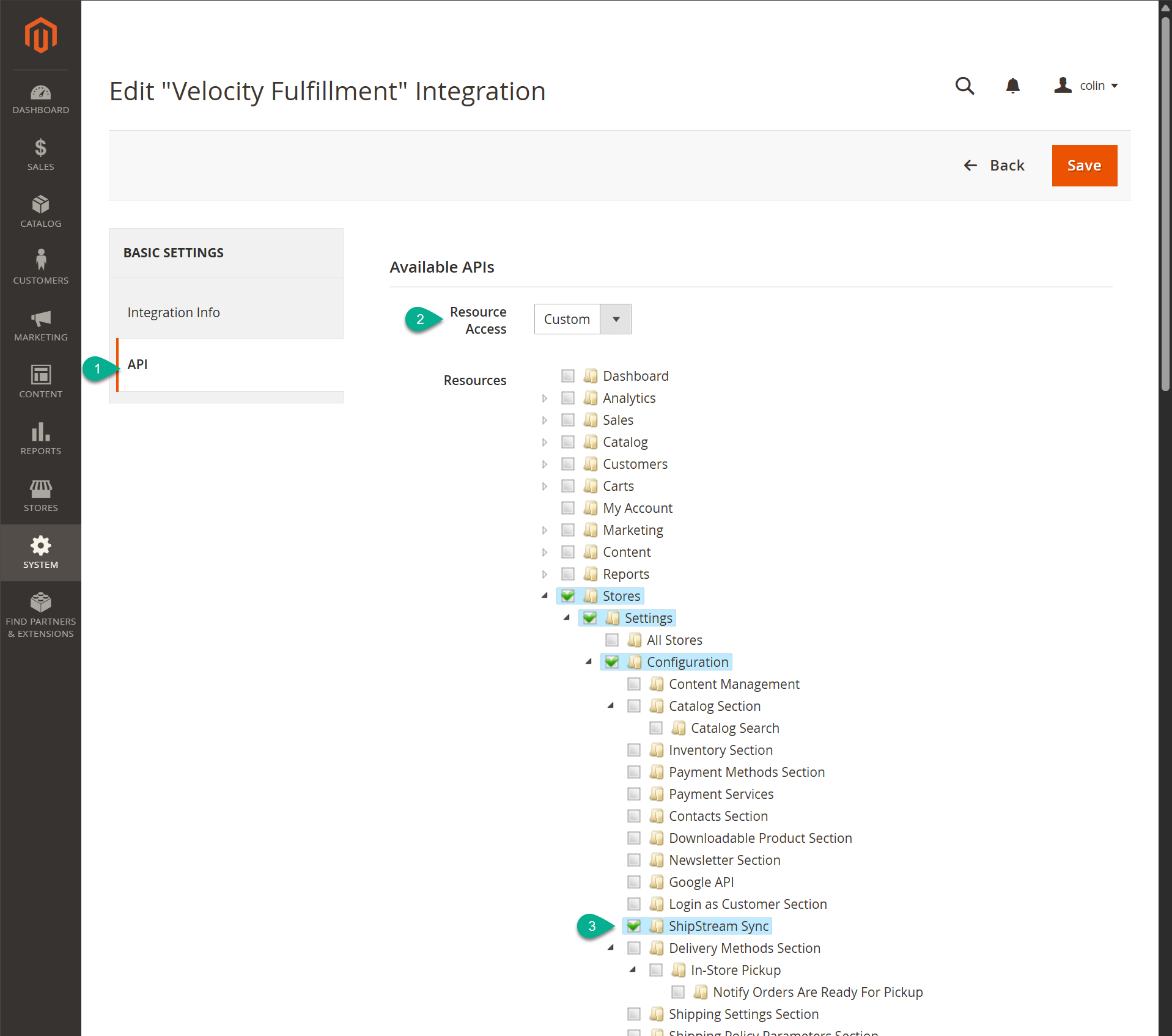Go Back to integrations list
Viewport: 1172px width, 1036px height.
[994, 166]
